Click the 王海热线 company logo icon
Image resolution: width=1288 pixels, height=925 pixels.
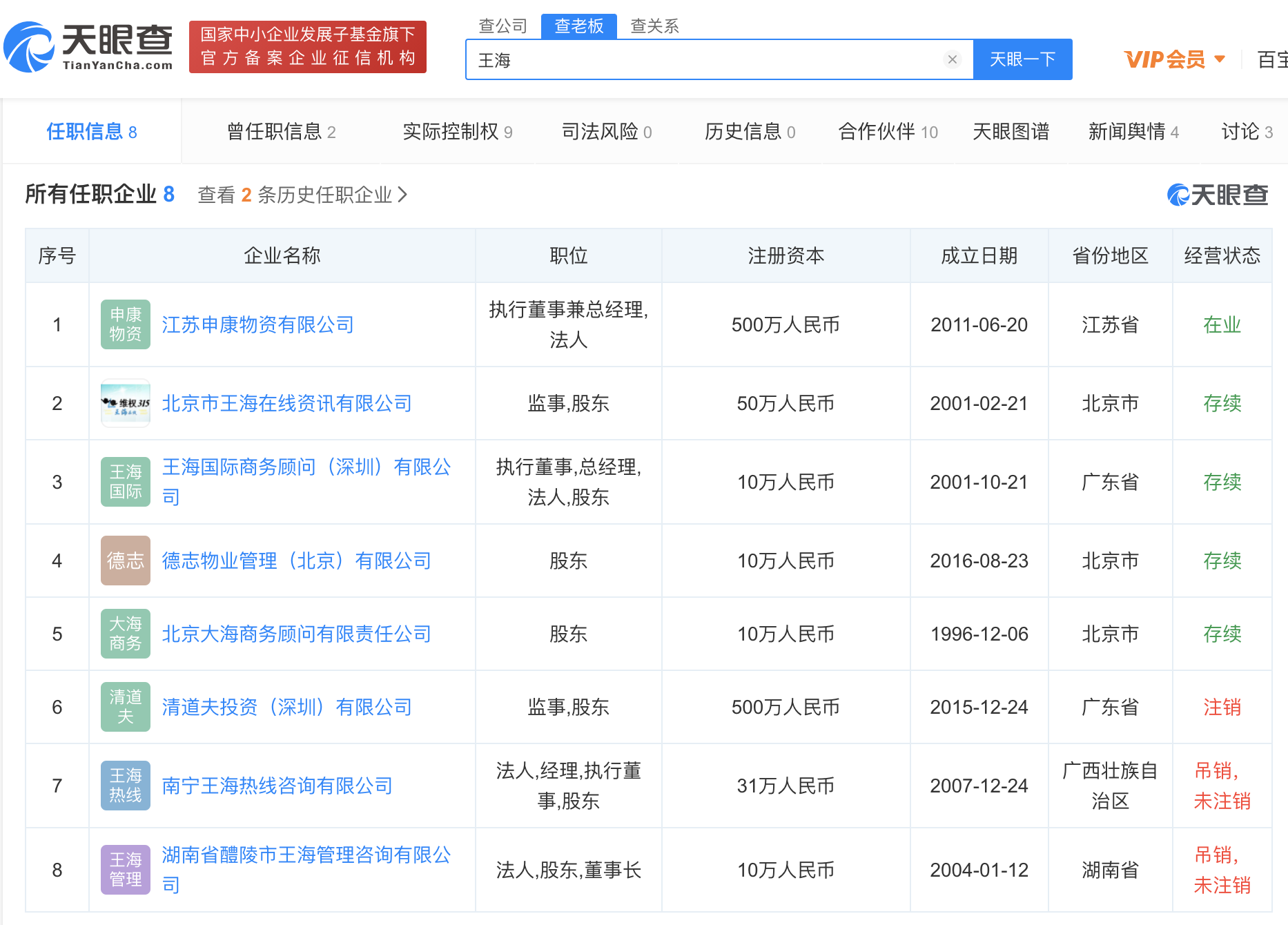126,786
